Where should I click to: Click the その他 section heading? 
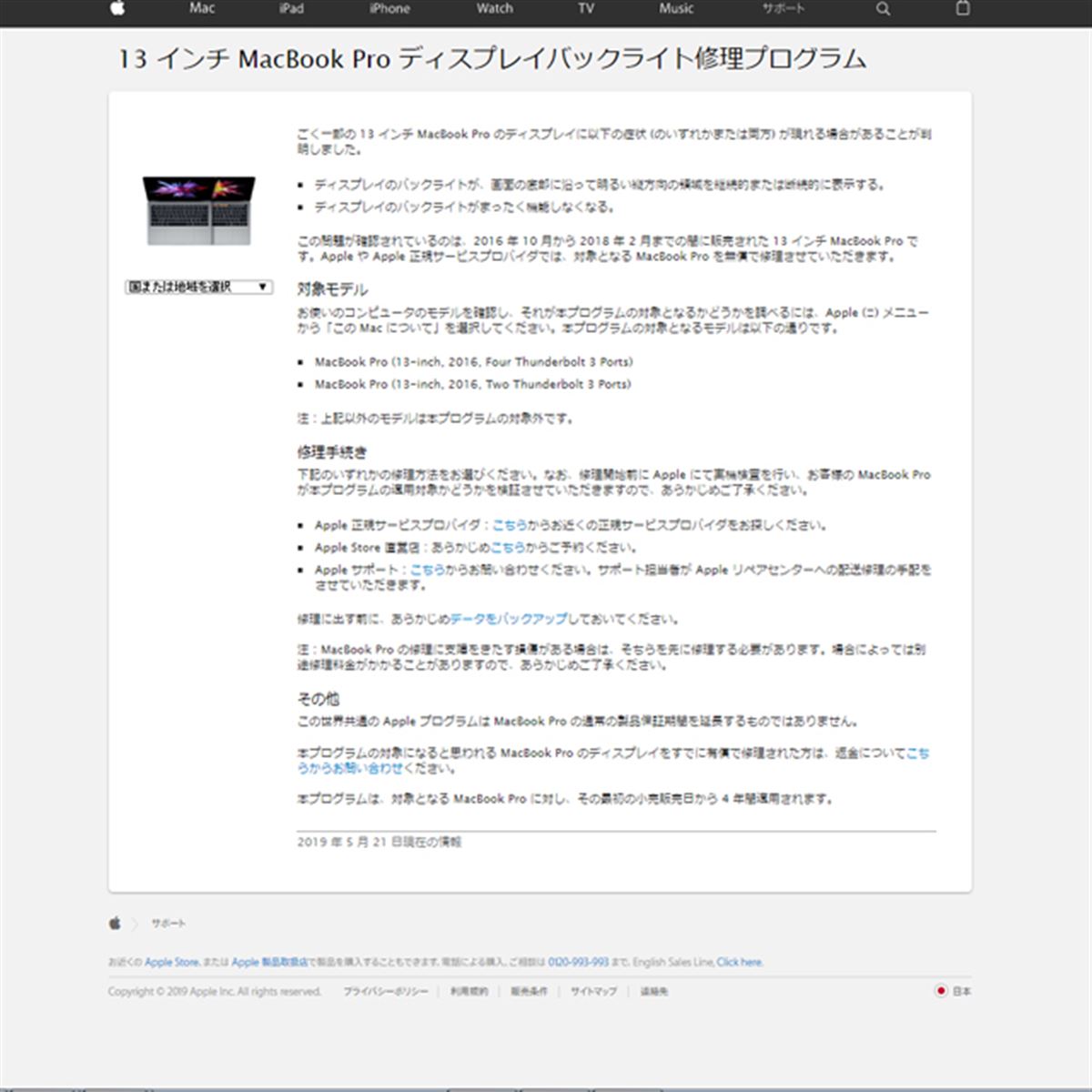[318, 699]
